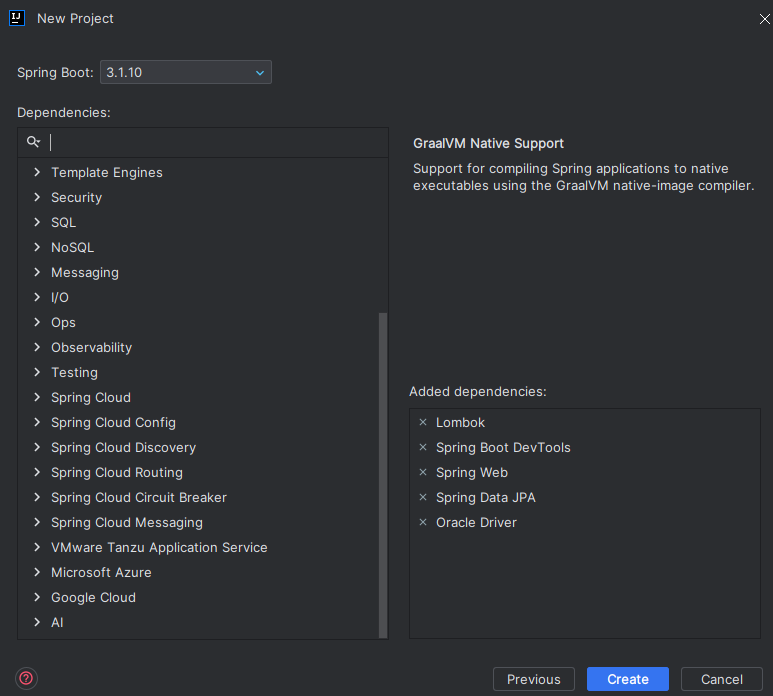773x696 pixels.
Task: Expand the Spring Cloud Circuit Breaker chevron
Action: [37, 497]
